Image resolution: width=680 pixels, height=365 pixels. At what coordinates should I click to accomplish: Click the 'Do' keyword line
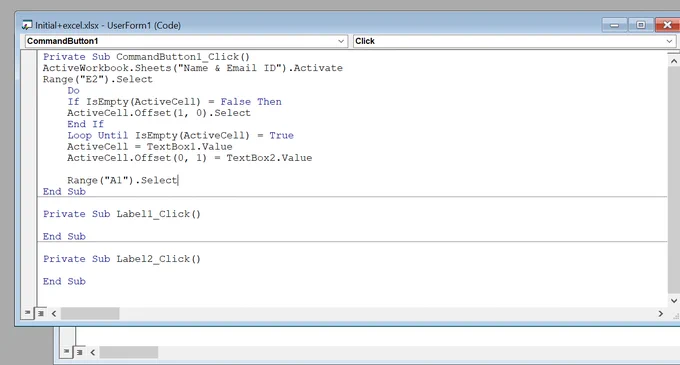[73, 91]
